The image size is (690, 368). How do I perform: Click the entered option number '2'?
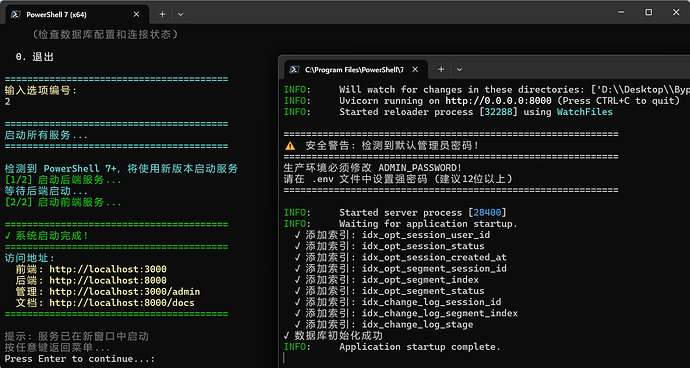point(7,102)
